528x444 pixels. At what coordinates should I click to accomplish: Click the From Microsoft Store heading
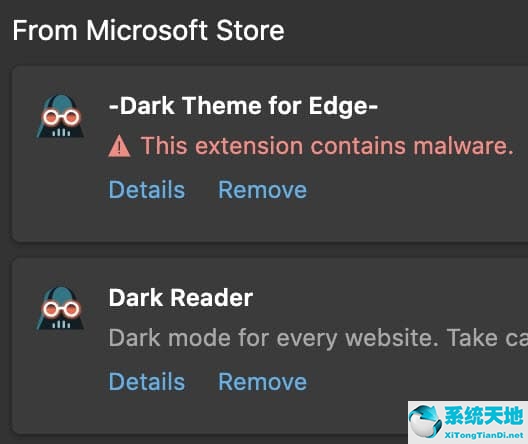[148, 30]
